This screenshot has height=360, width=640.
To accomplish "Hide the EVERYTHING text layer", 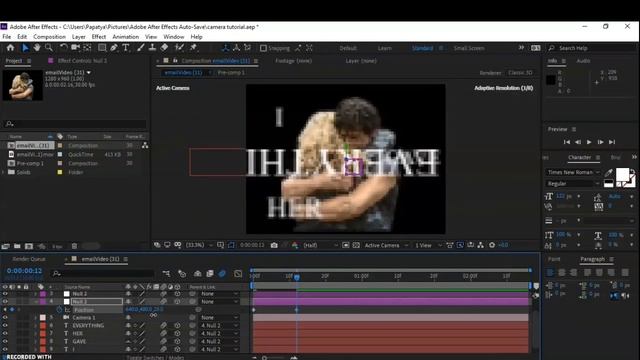I will (5, 326).
